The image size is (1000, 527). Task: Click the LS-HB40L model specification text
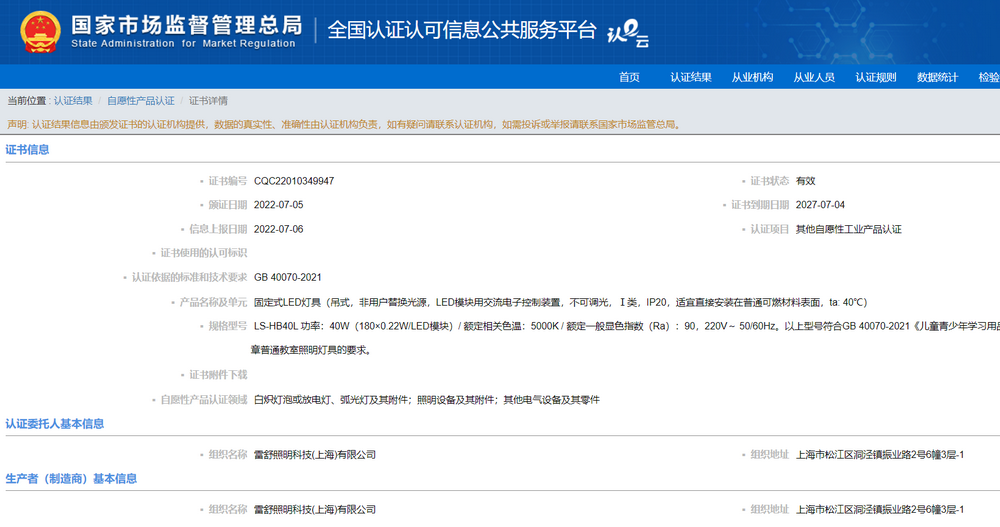pyautogui.click(x=627, y=326)
